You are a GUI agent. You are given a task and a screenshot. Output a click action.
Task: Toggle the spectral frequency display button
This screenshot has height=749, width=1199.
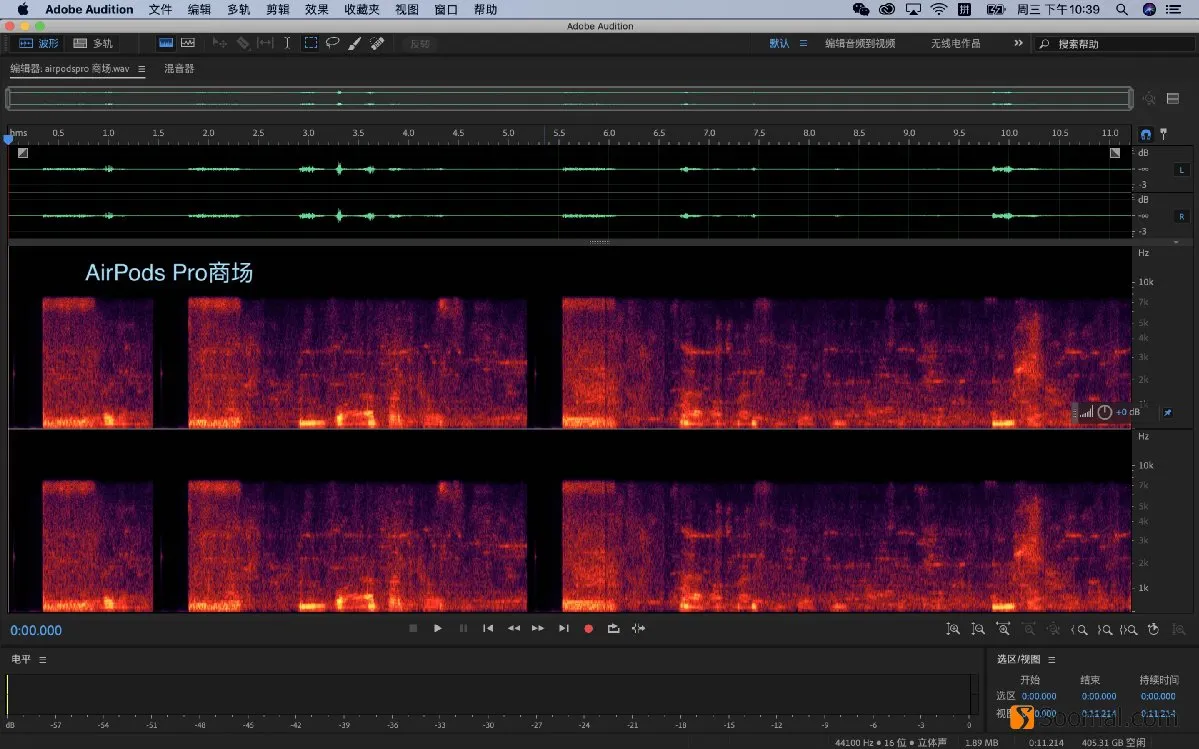(166, 44)
